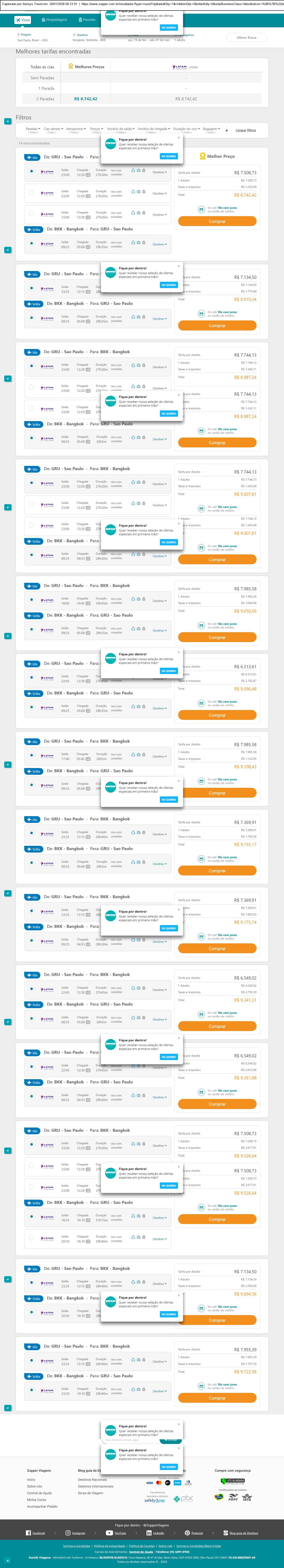Click the PIX payment logo
Screen dimensions: 284x1568
coord(183,1499)
